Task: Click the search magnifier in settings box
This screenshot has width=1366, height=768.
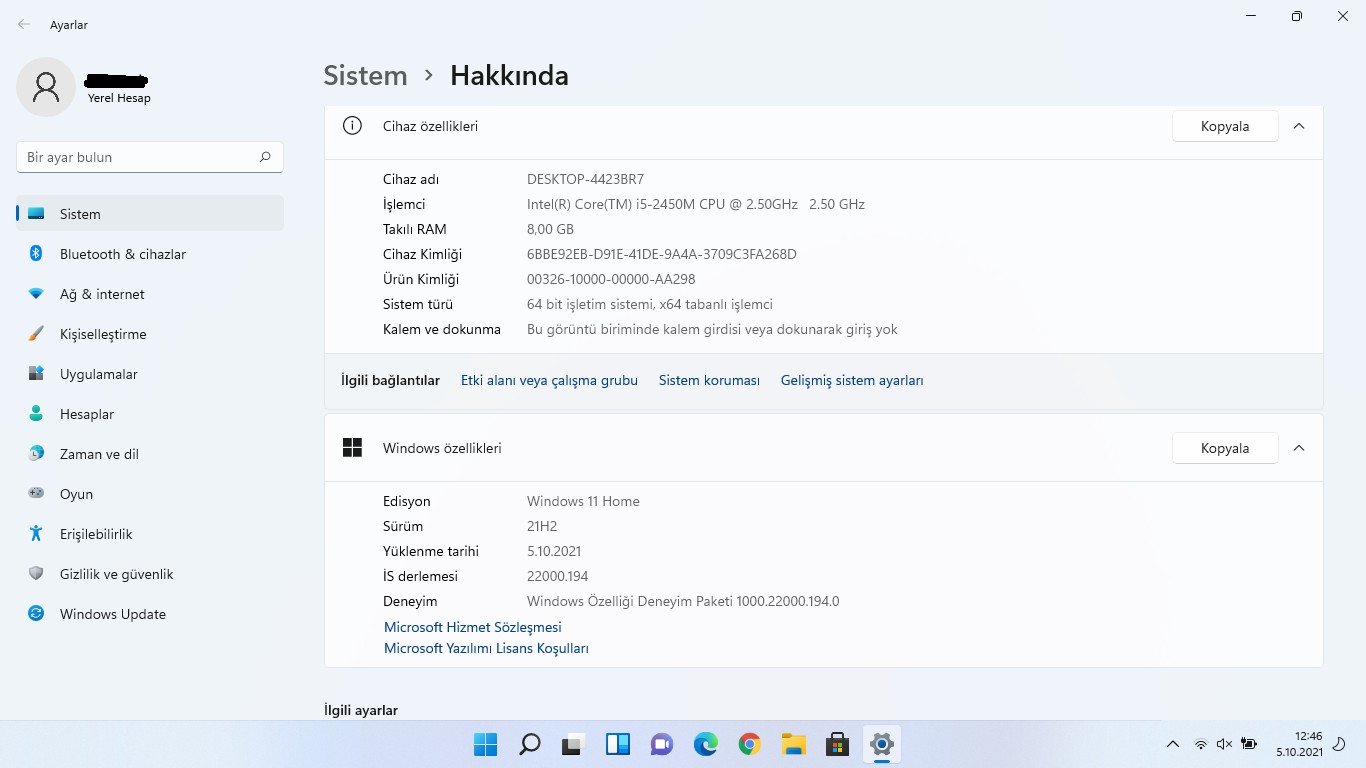Action: pyautogui.click(x=265, y=157)
